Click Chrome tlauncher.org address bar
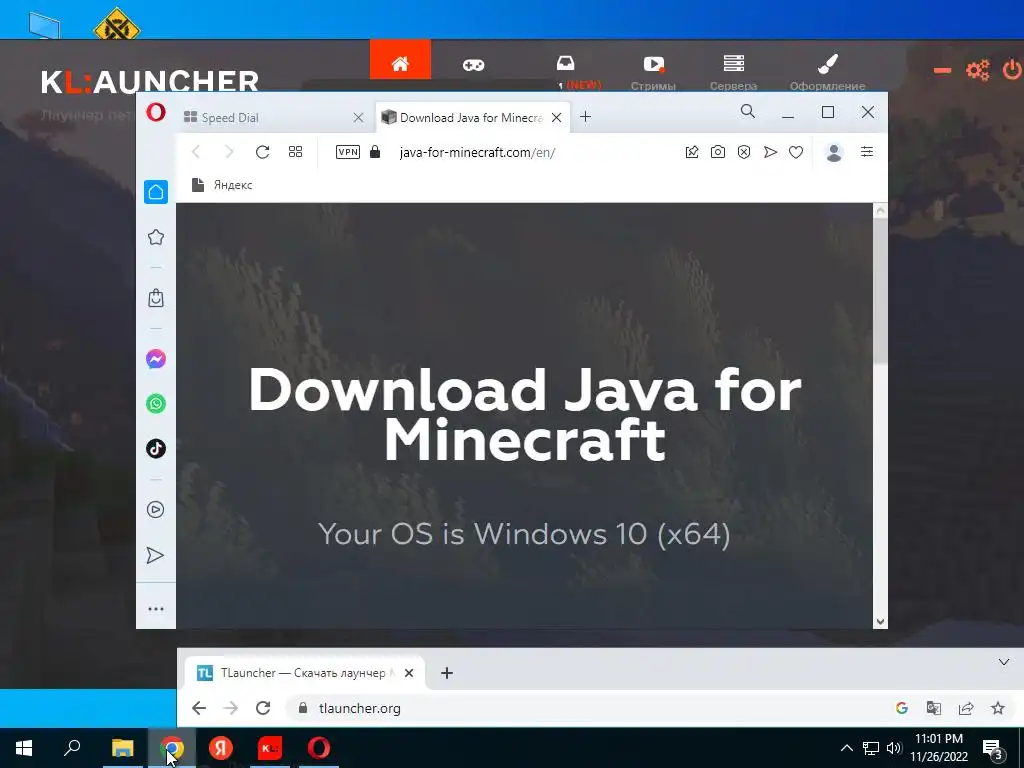This screenshot has width=1024, height=768. 588,708
